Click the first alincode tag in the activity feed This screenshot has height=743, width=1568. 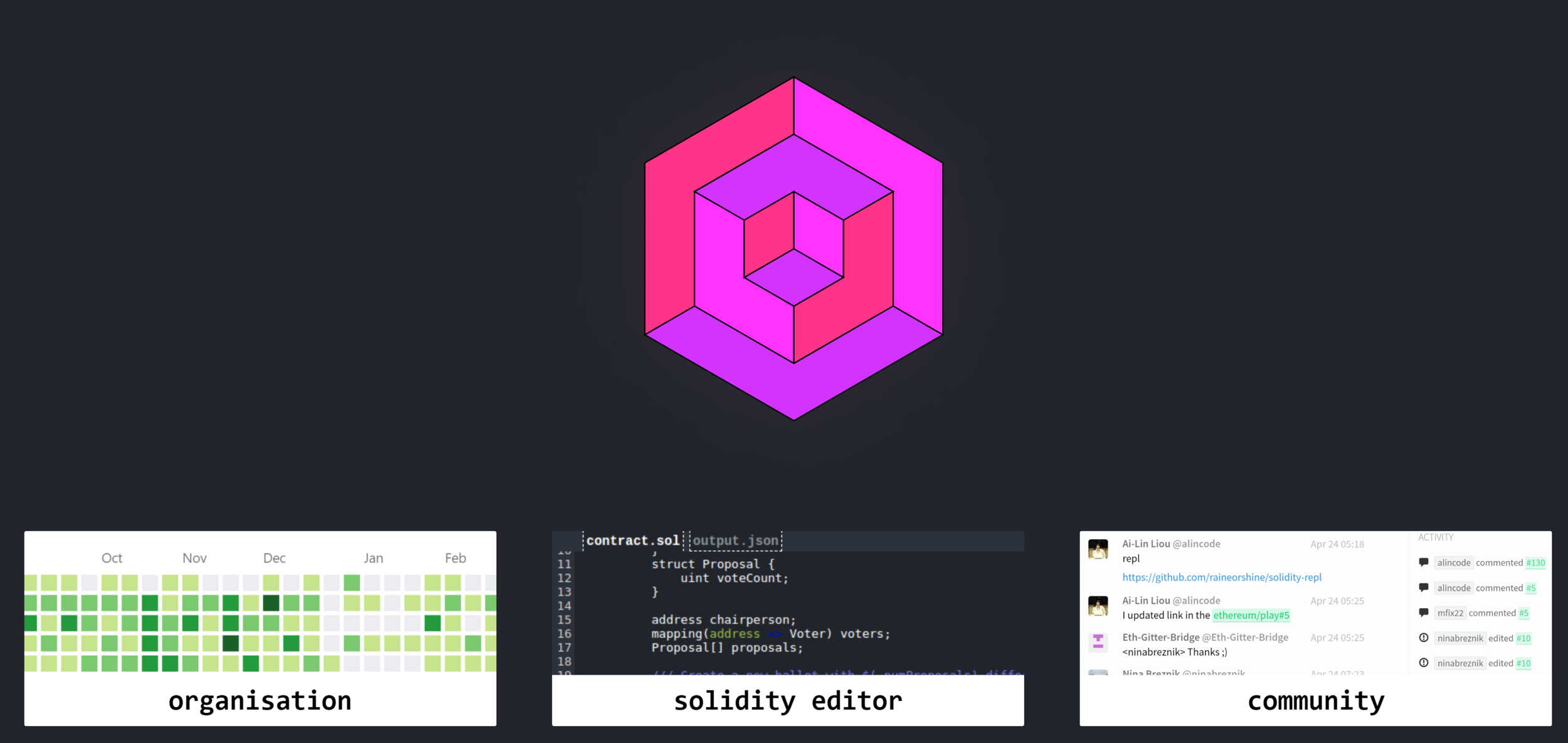[x=1453, y=562]
